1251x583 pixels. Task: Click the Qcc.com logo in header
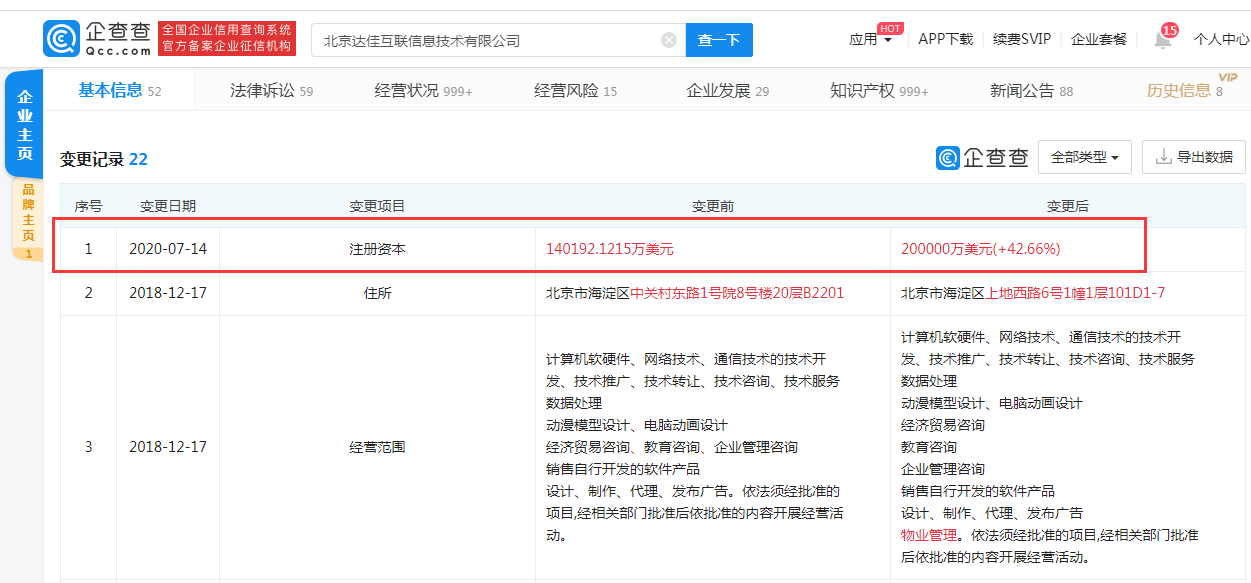(97, 39)
